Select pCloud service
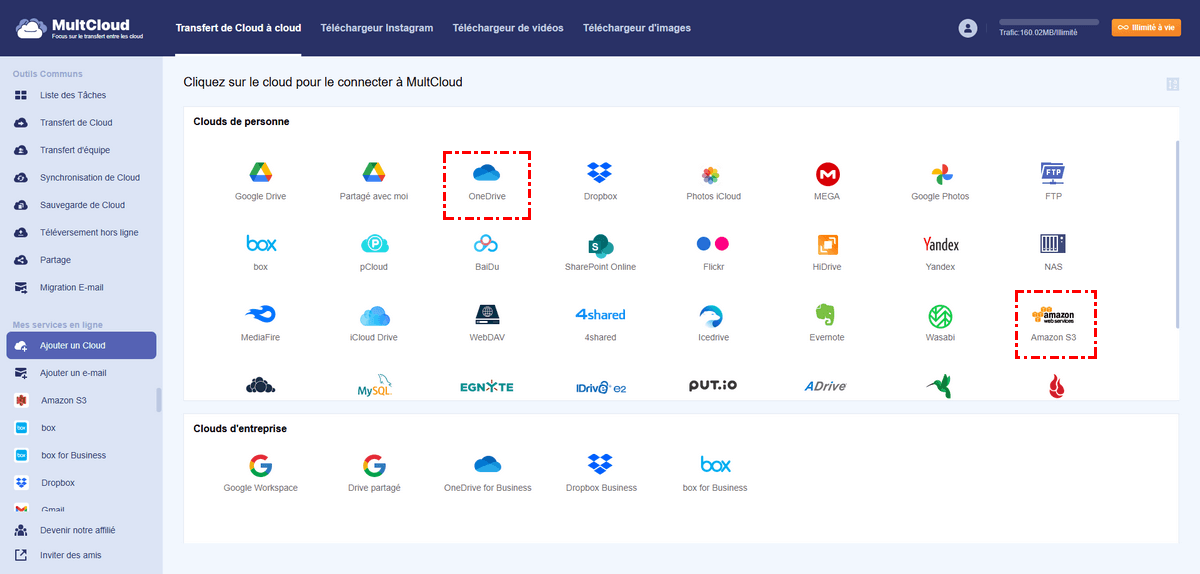The image size is (1200, 574). pyautogui.click(x=374, y=253)
